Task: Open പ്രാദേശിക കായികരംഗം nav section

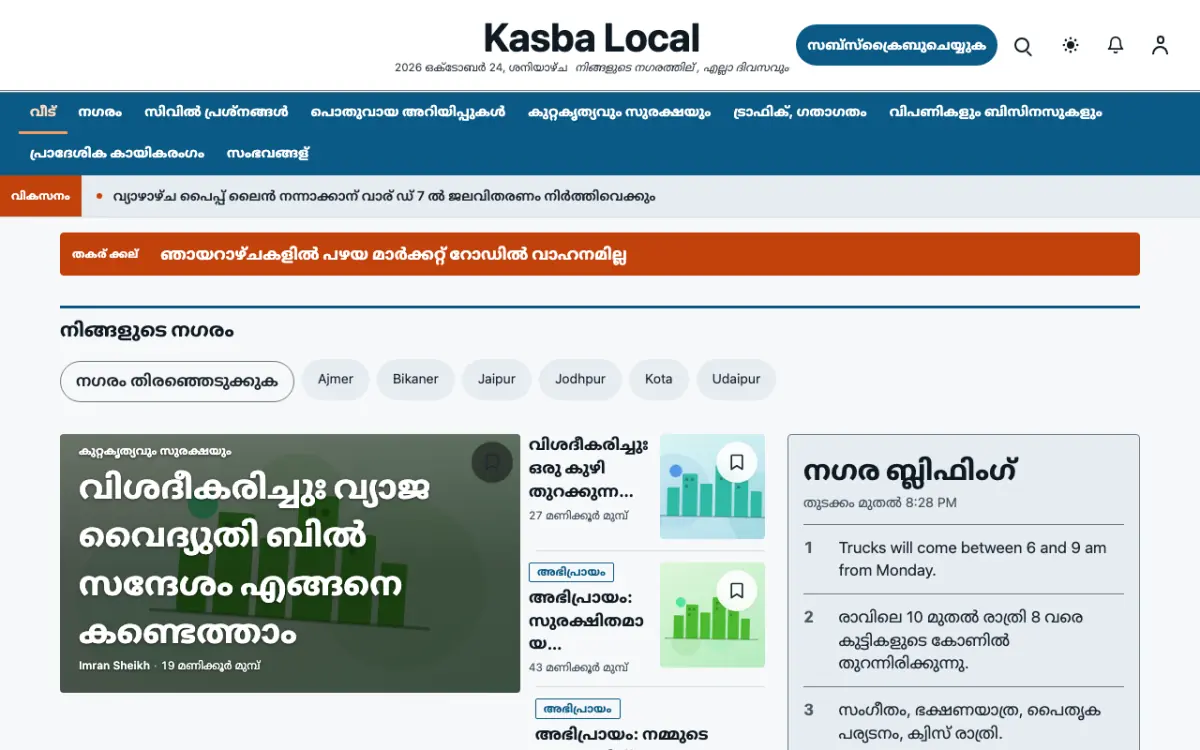Action: coord(117,153)
